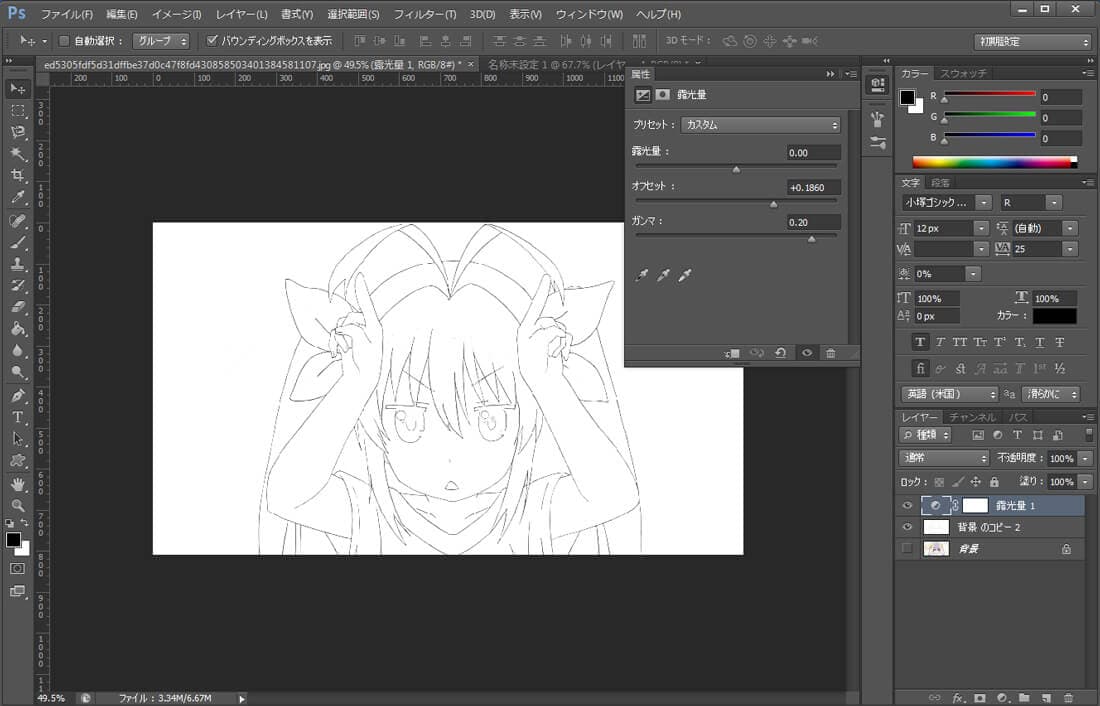The image size is (1100, 706).
Task: Select the Crop tool
Action: click(x=18, y=175)
